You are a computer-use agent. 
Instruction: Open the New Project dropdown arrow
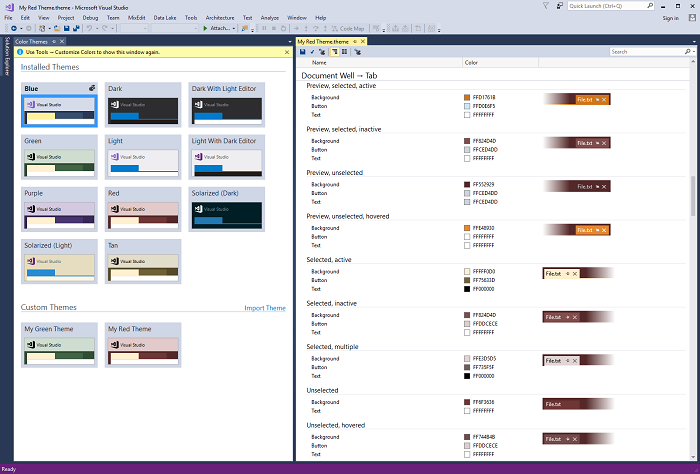pyautogui.click(x=49, y=29)
